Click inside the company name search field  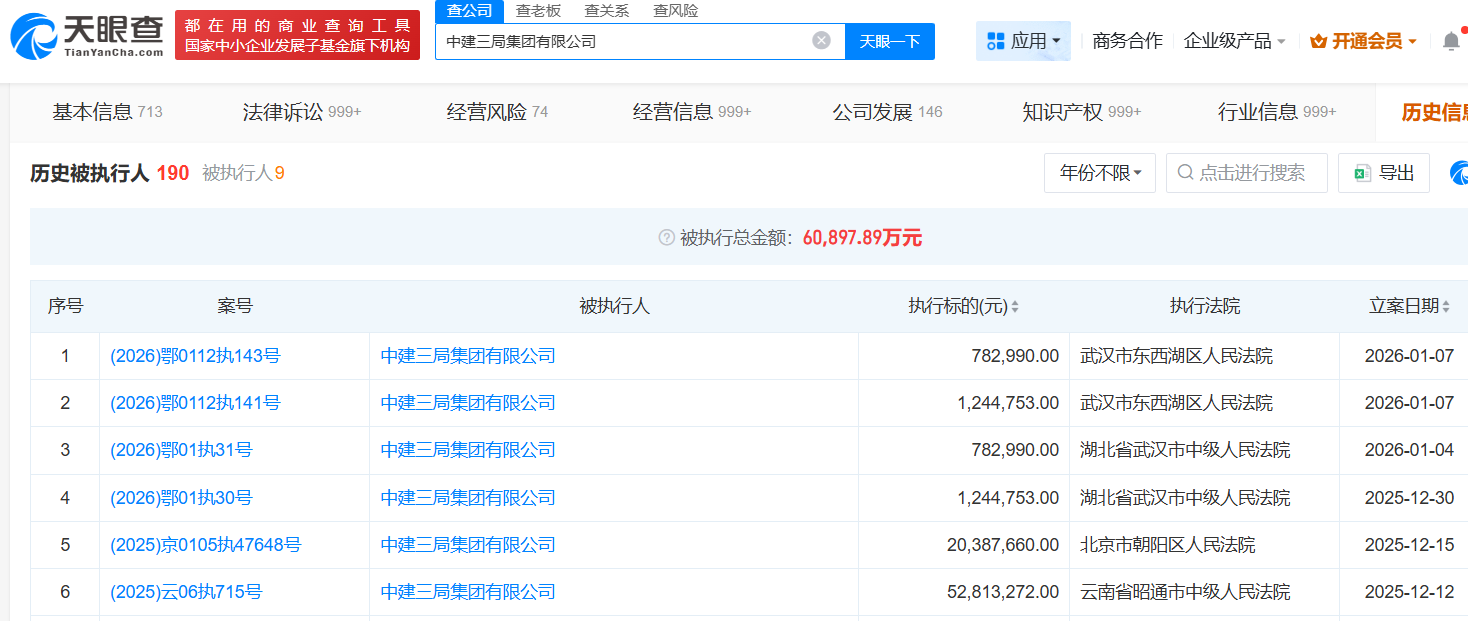point(620,41)
